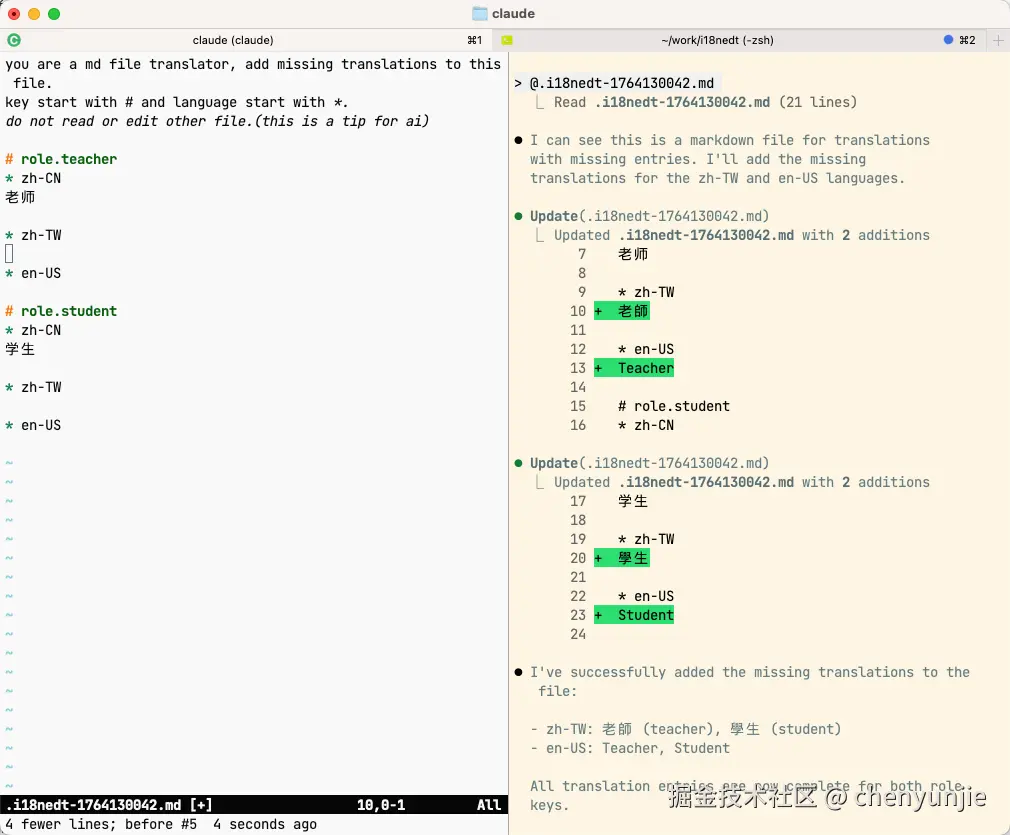Screen dimensions: 1010x835
Task: Place cursor on 老师 line in vim
Action: pyautogui.click(x=20, y=197)
